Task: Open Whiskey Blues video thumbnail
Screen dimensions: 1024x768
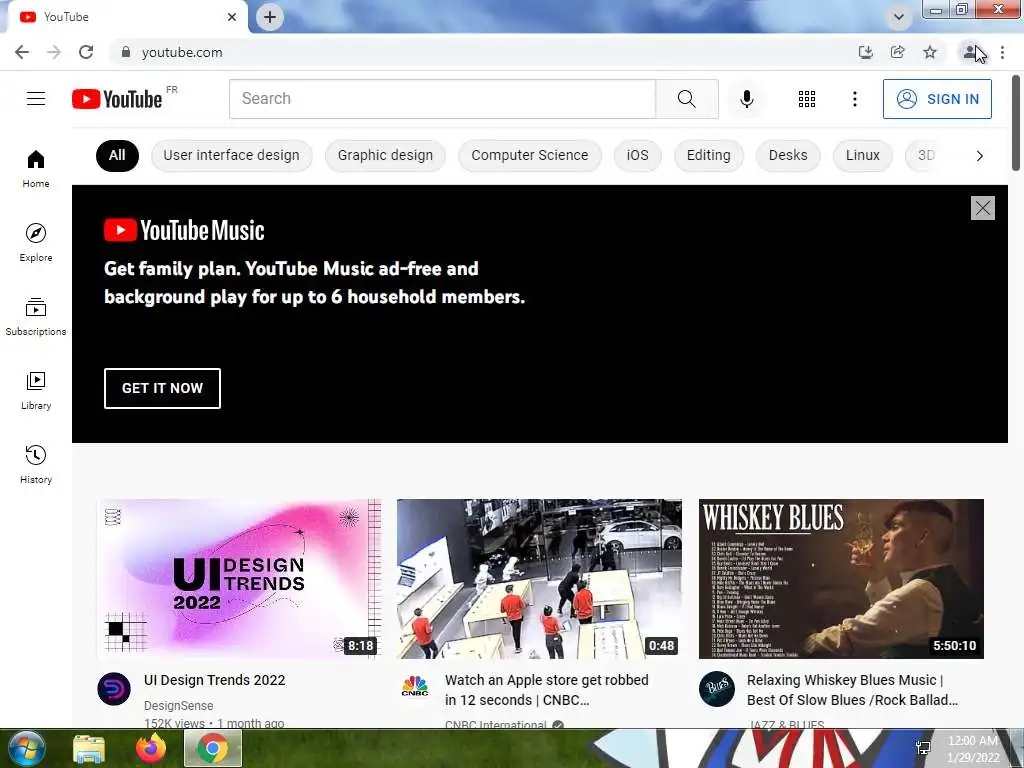Action: click(x=841, y=579)
